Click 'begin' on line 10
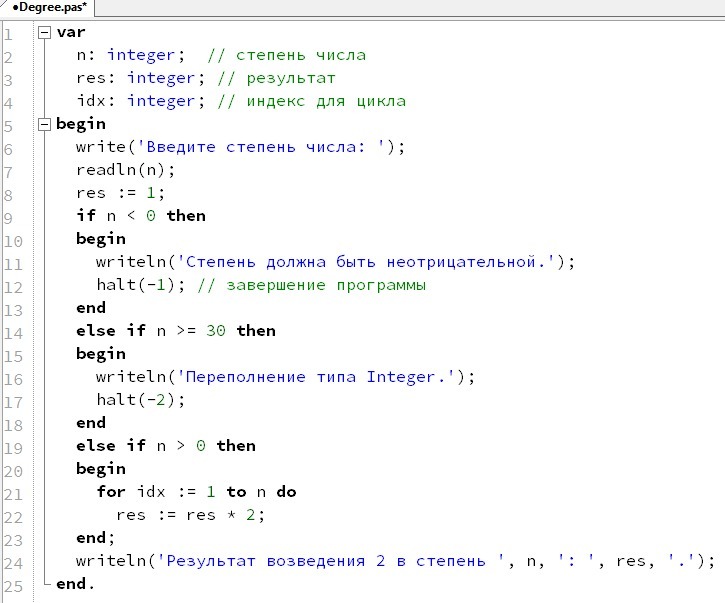Image resolution: width=725 pixels, height=603 pixels. 101,239
